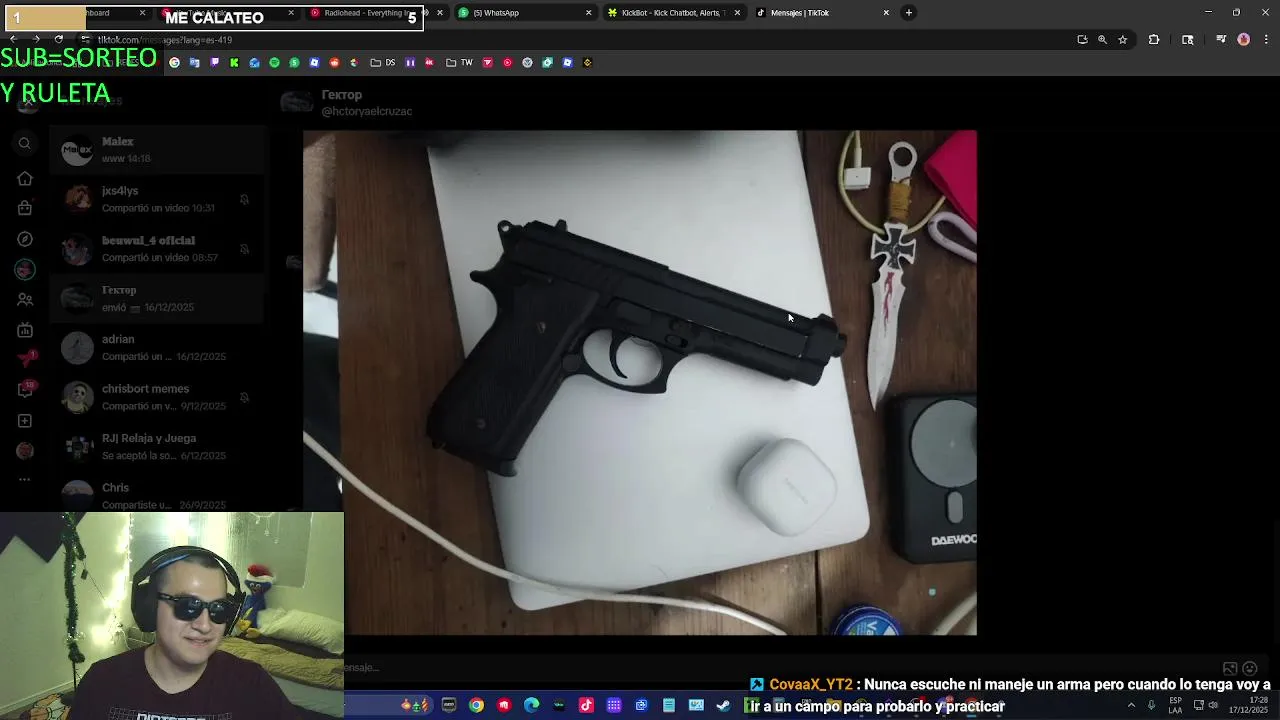Open Google Chrome from taskbar
Image resolution: width=1280 pixels, height=720 pixels.
[x=476, y=705]
